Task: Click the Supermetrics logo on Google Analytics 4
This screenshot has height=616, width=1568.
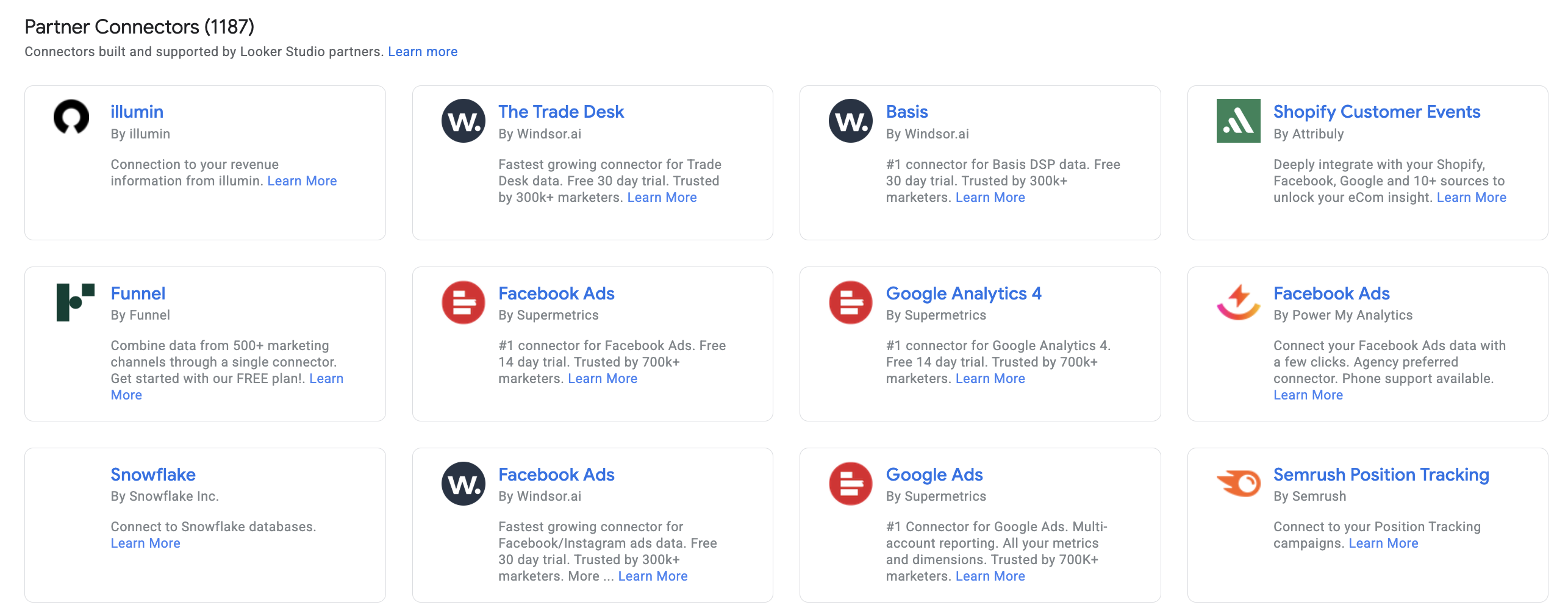Action: click(850, 302)
